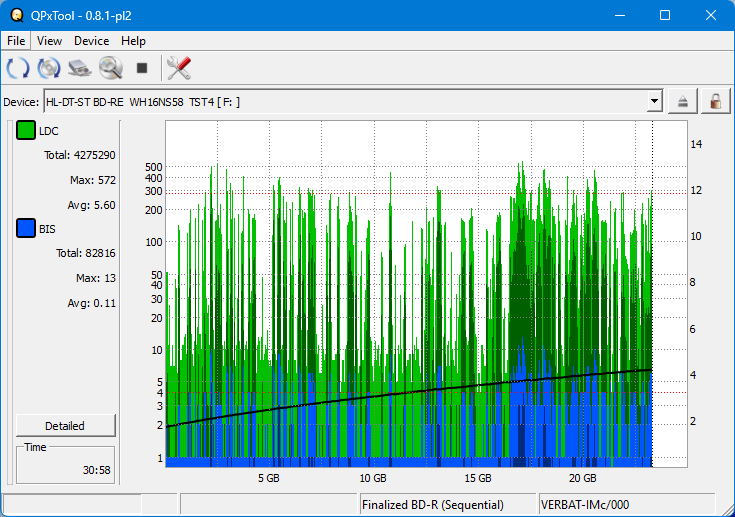Viewport: 735px width, 517px height.
Task: Click the 15 GB axis label
Action: tap(478, 478)
